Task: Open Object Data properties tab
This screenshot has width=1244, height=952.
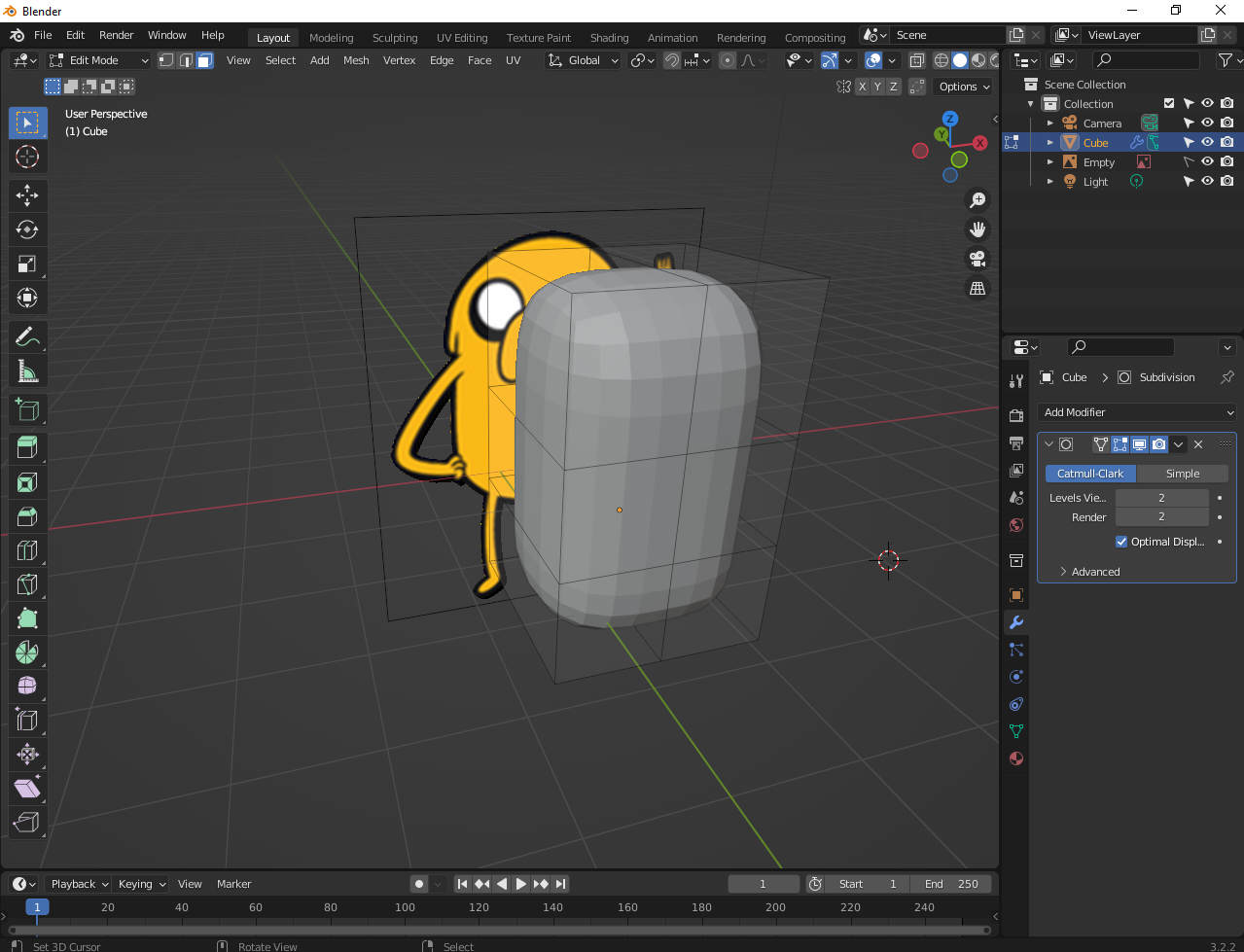Action: [1016, 731]
